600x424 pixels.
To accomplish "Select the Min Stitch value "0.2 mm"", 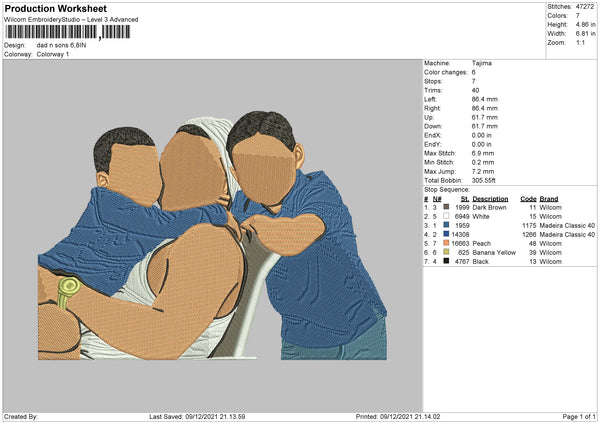I will (483, 162).
